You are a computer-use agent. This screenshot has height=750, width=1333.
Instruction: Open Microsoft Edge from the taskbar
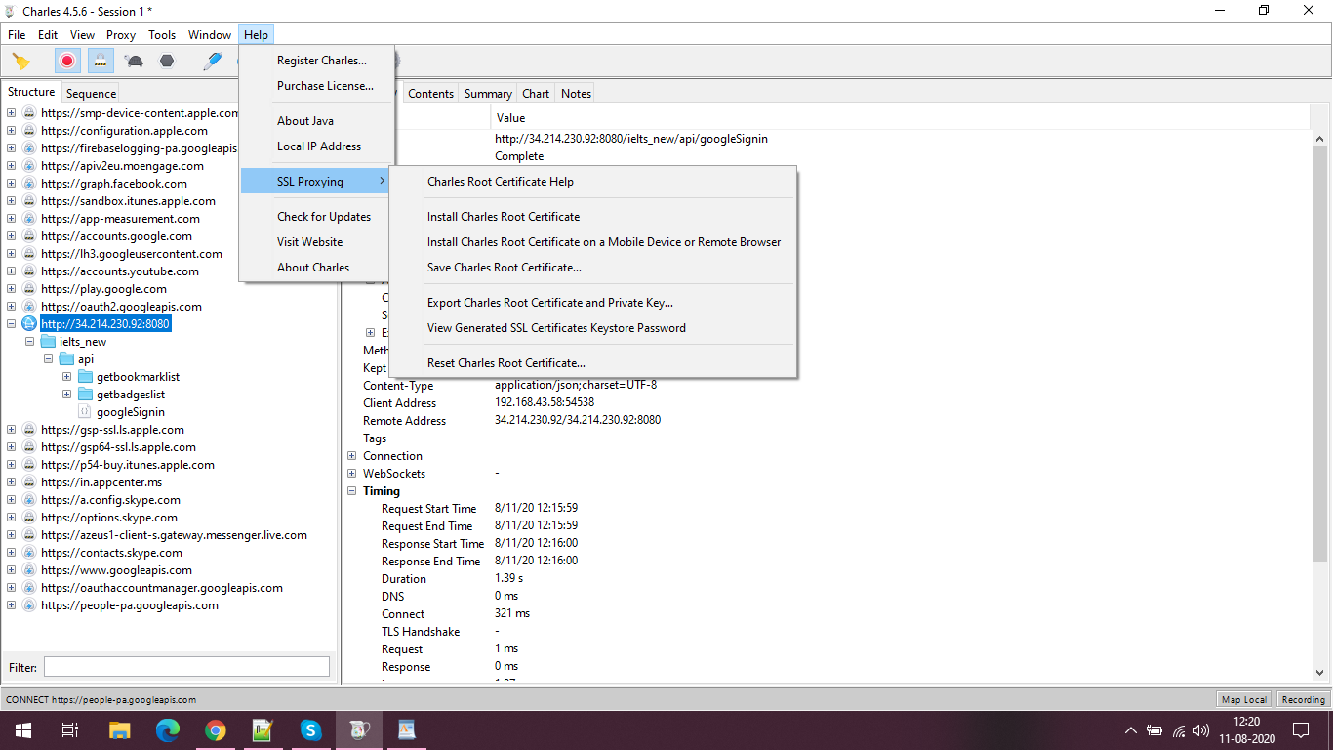167,730
